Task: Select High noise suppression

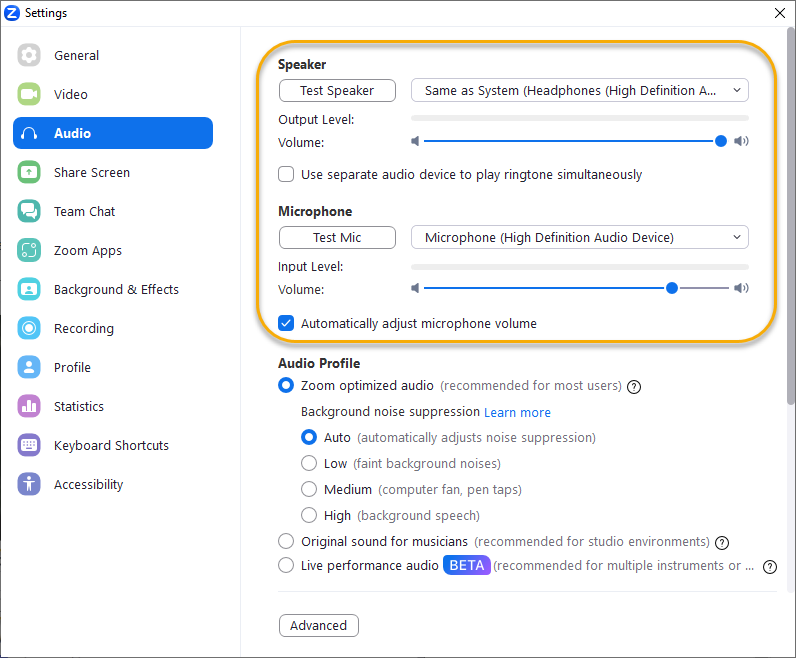Action: [309, 515]
